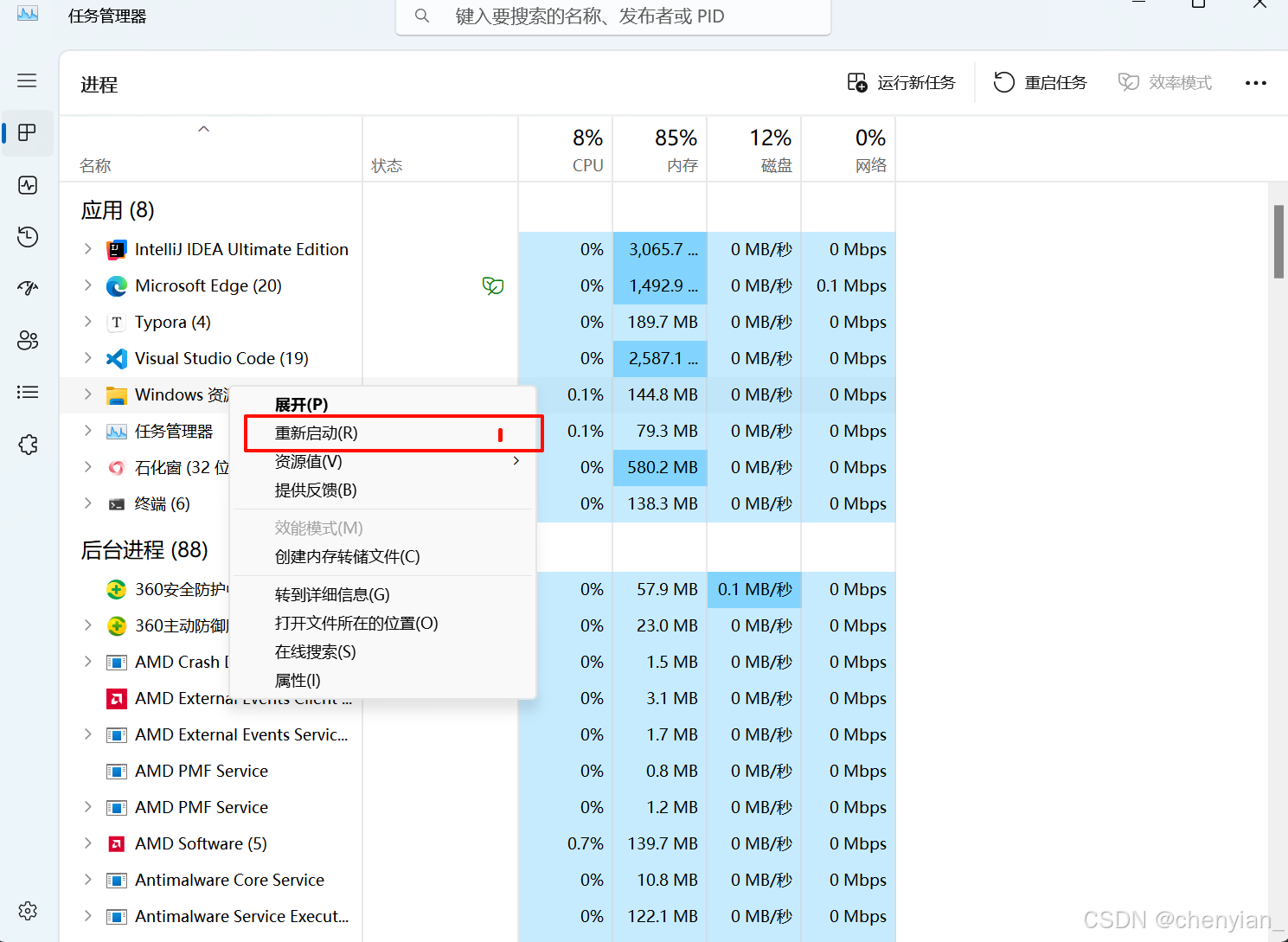The height and width of the screenshot is (942, 1288).
Task: Expand Typora (4) process group
Action: [87, 322]
